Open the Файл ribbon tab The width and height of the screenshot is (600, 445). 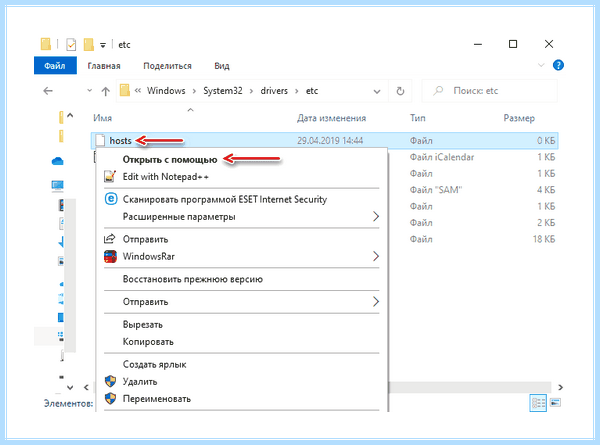click(x=55, y=65)
